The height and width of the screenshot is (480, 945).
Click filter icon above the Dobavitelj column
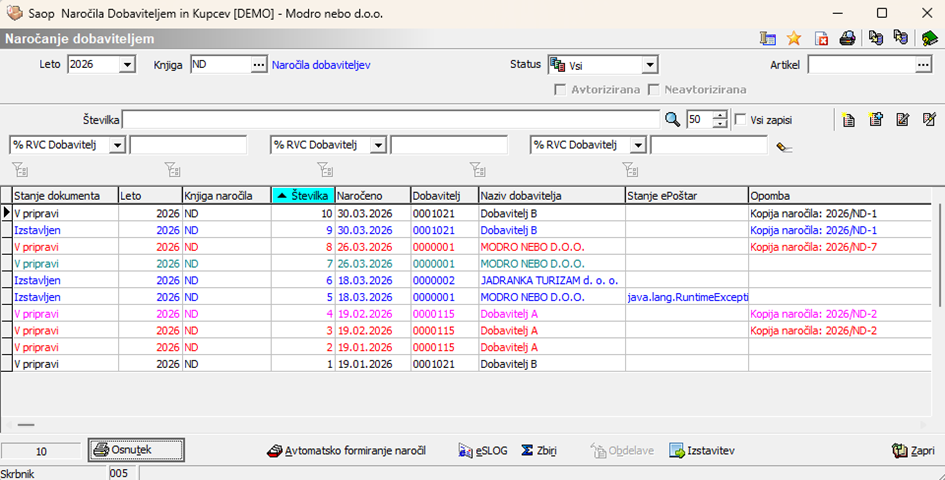click(x=477, y=169)
